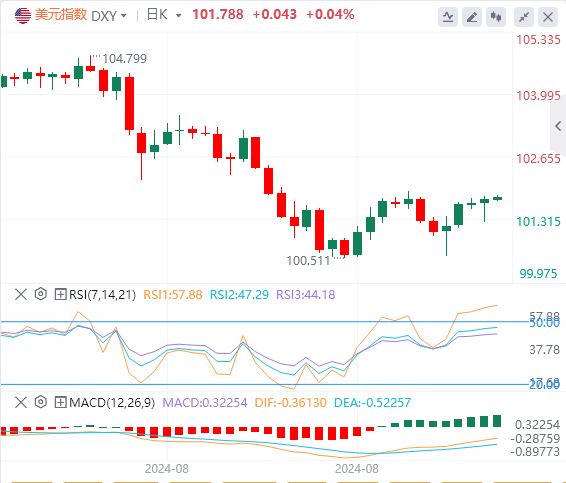Viewport: 566px width, 483px height.
Task: Remove the MACD indicator panel
Action: tap(21, 402)
